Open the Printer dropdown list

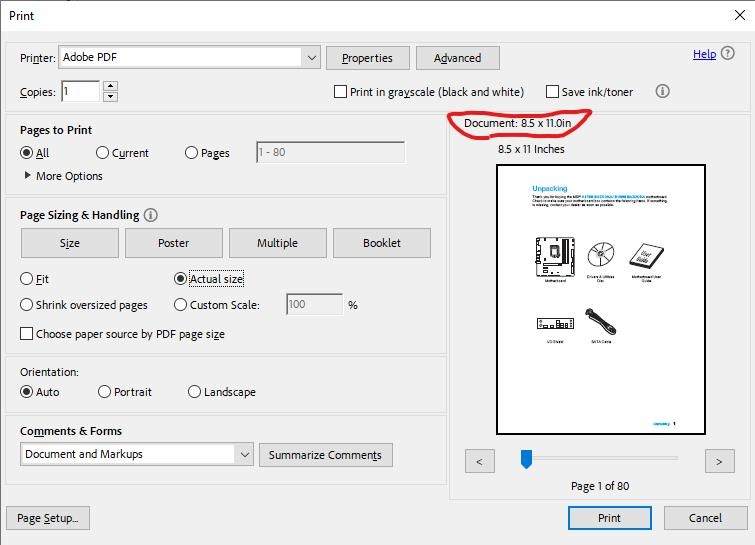[x=312, y=58]
